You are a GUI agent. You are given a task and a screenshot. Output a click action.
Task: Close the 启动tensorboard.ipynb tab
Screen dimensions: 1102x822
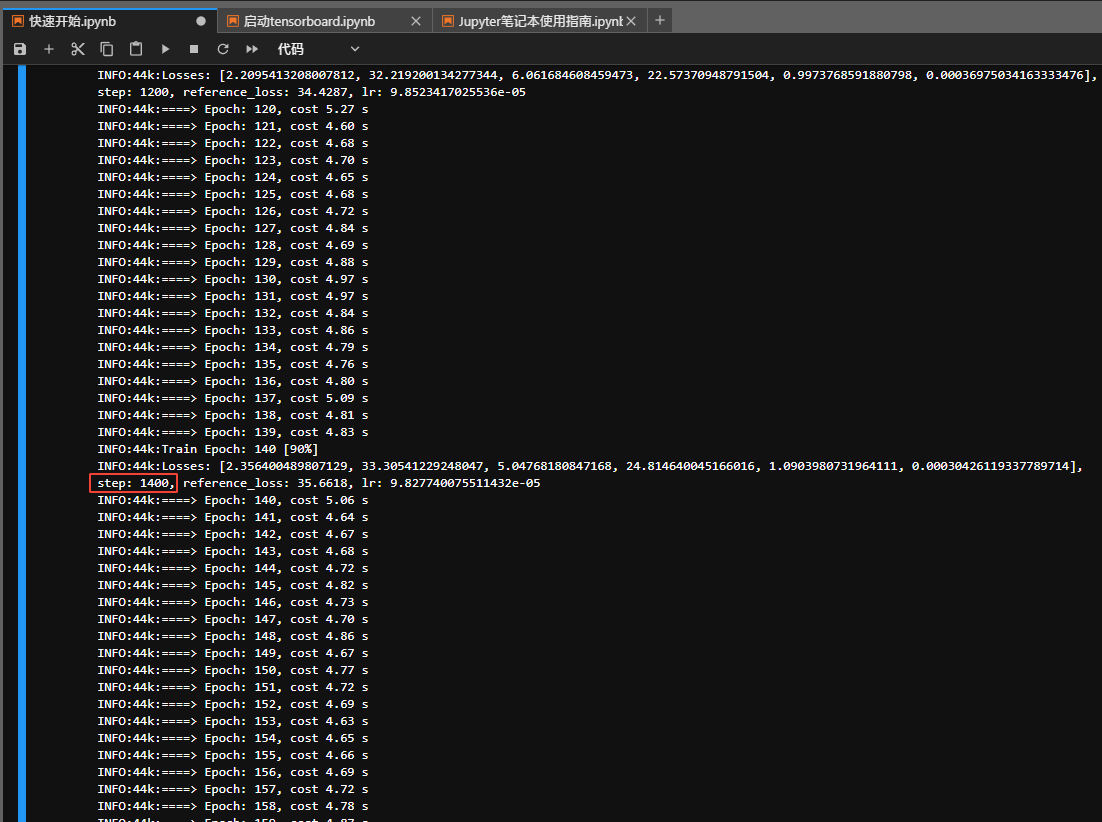416,21
